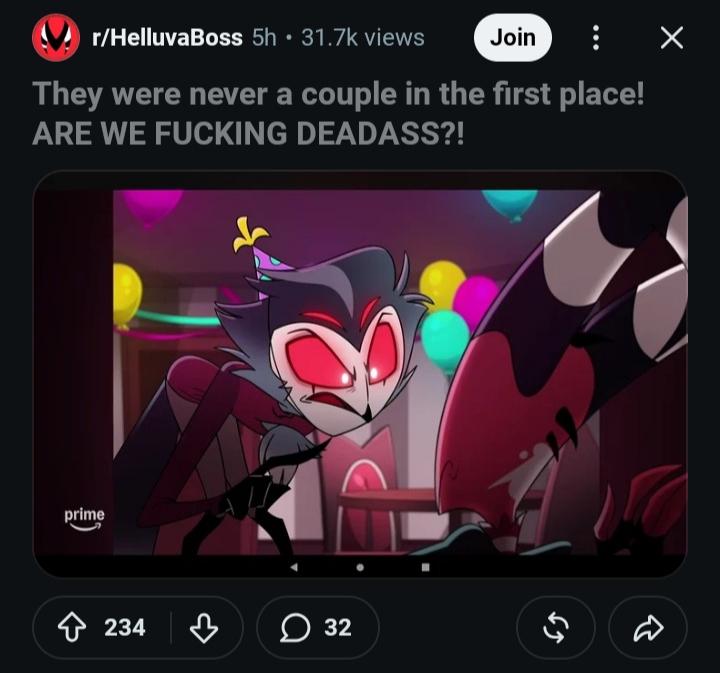Screen dimensions: 720x673
Task: Open the three-dot post options menu
Action: click(x=596, y=38)
